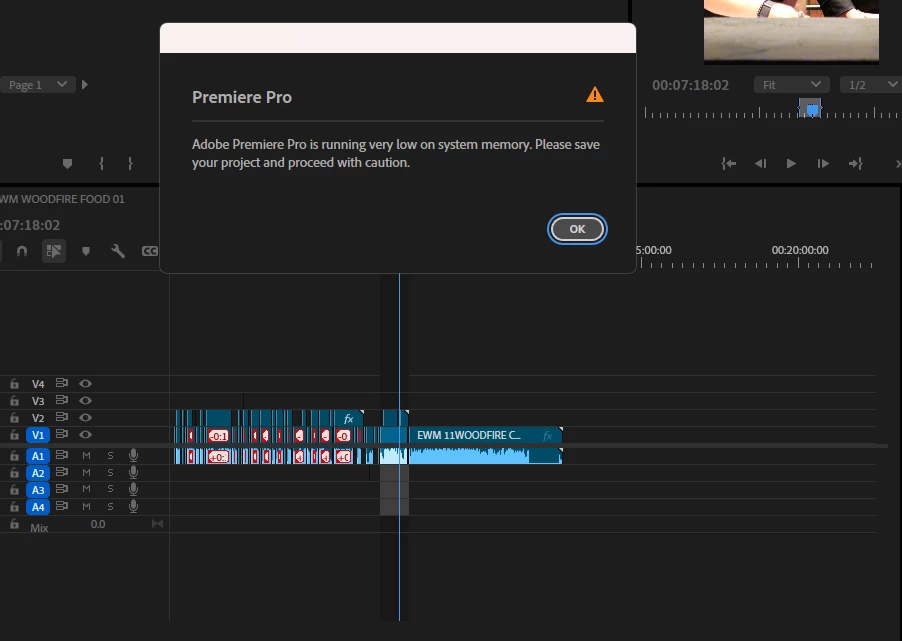The image size is (902, 641).
Task: Hide track V1 with eye icon
Action: pyautogui.click(x=85, y=434)
